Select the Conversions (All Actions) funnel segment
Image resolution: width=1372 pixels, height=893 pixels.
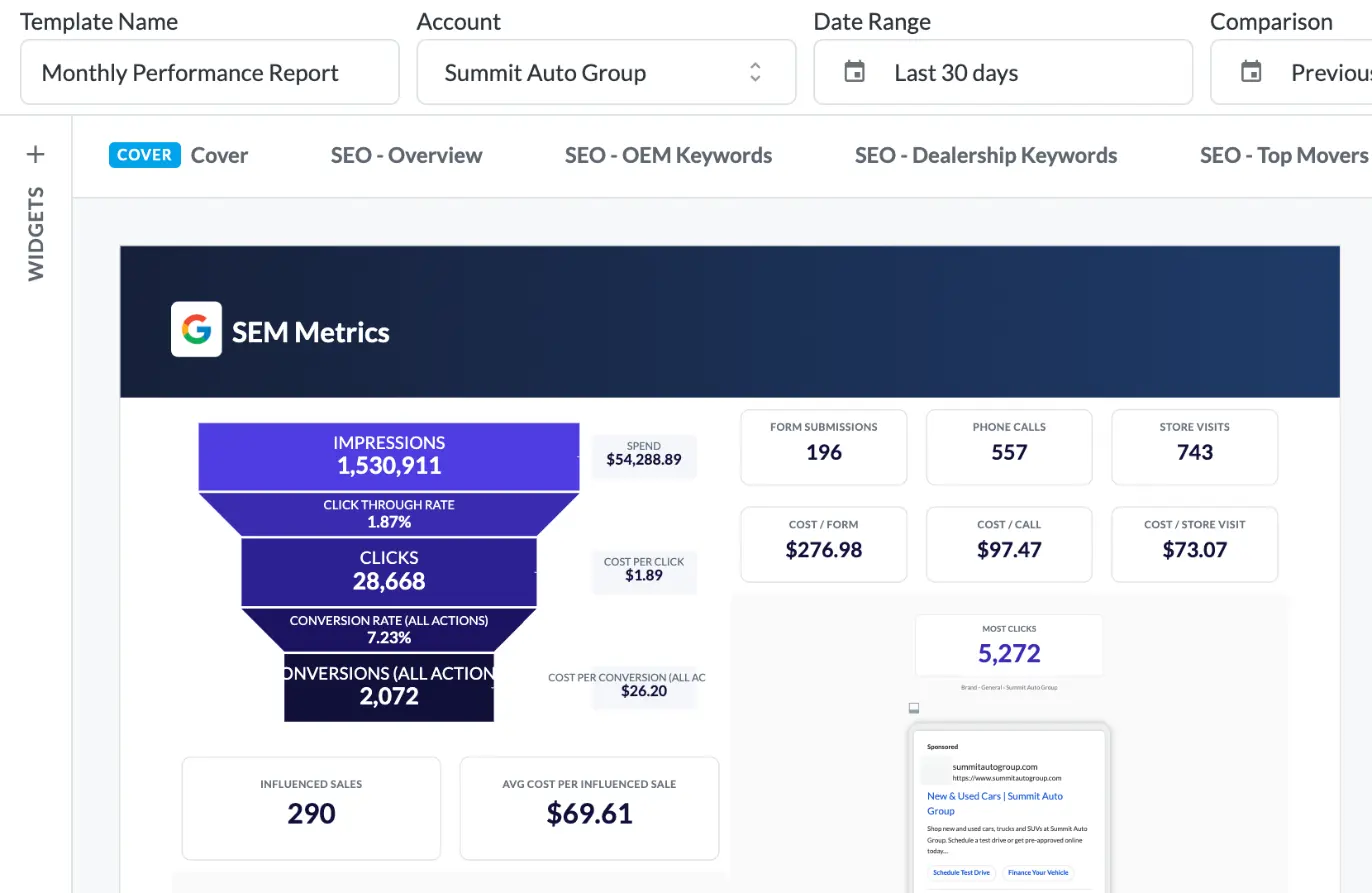point(389,686)
